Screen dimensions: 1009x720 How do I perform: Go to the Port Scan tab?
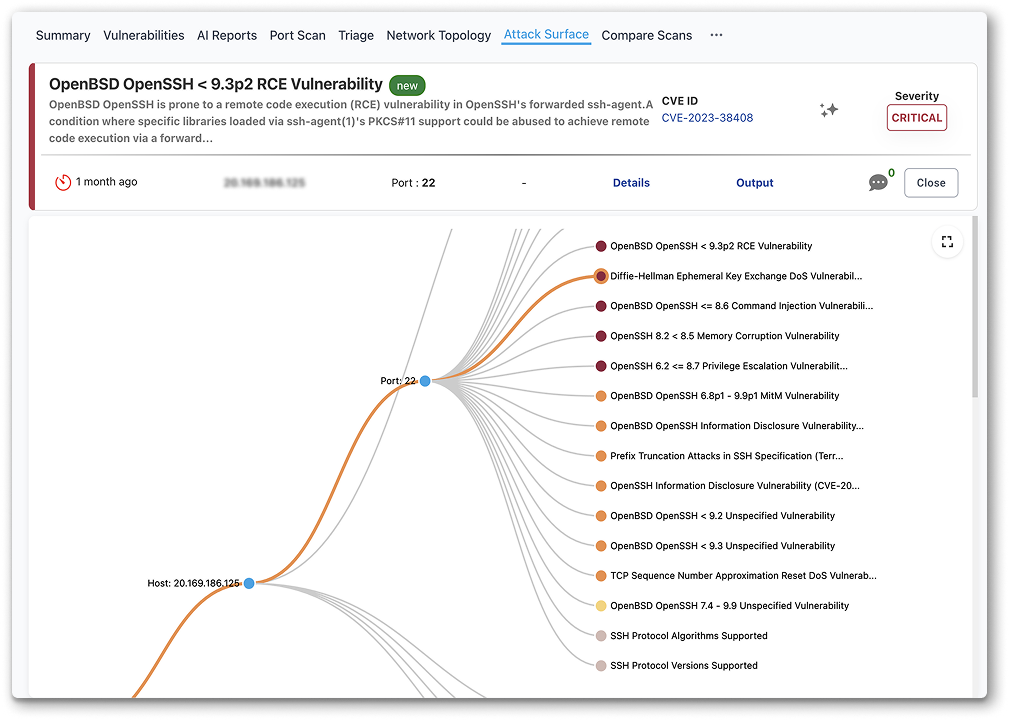[x=297, y=35]
